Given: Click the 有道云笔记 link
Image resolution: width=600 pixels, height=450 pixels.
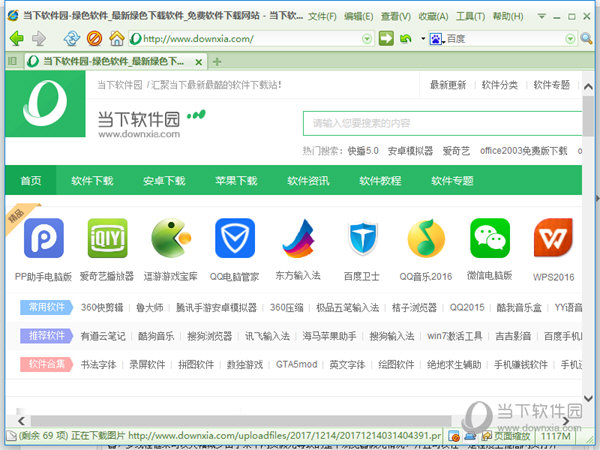Looking at the screenshot, I should 103,336.
